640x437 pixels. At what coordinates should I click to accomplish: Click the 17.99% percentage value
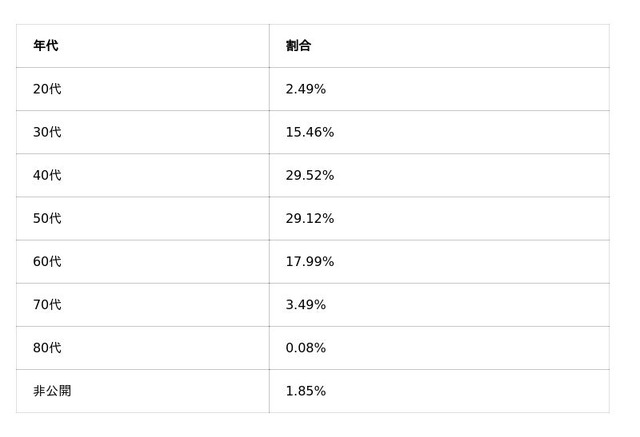click(x=309, y=261)
